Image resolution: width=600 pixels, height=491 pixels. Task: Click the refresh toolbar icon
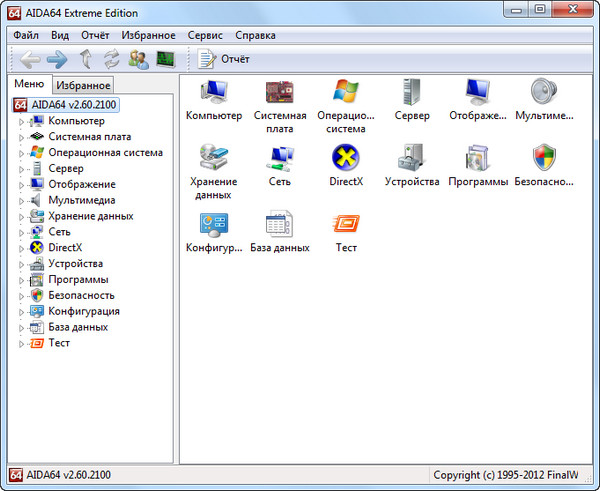(x=111, y=59)
